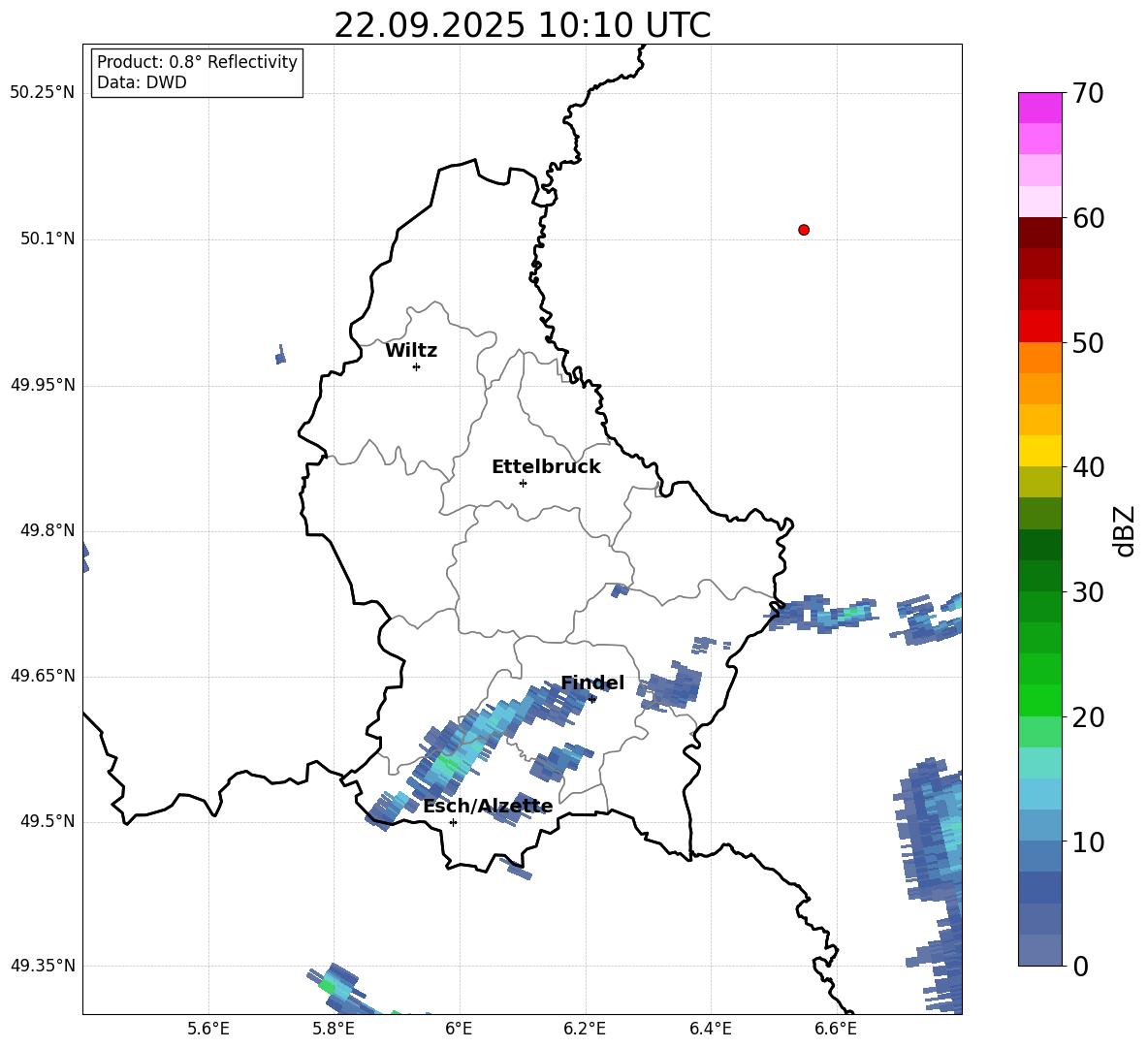Select the Wiltz map label

click(411, 351)
